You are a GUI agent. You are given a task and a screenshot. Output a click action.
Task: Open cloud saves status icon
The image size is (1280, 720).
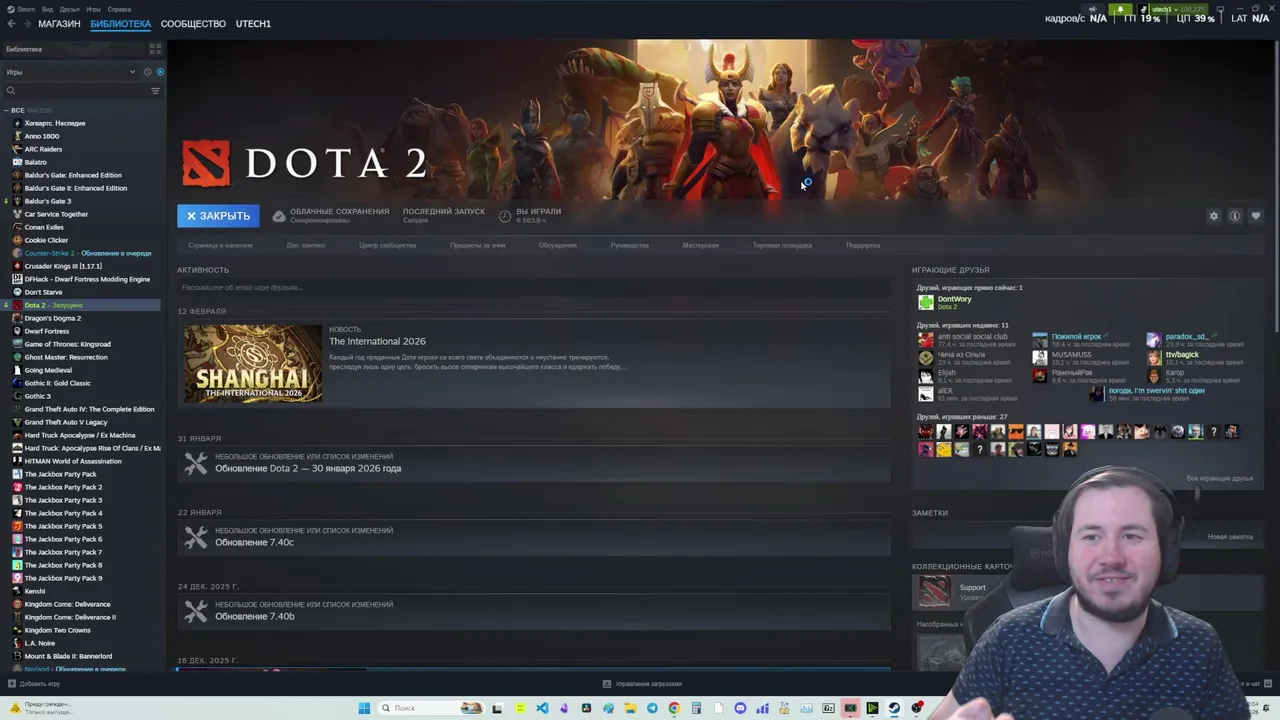click(x=279, y=216)
